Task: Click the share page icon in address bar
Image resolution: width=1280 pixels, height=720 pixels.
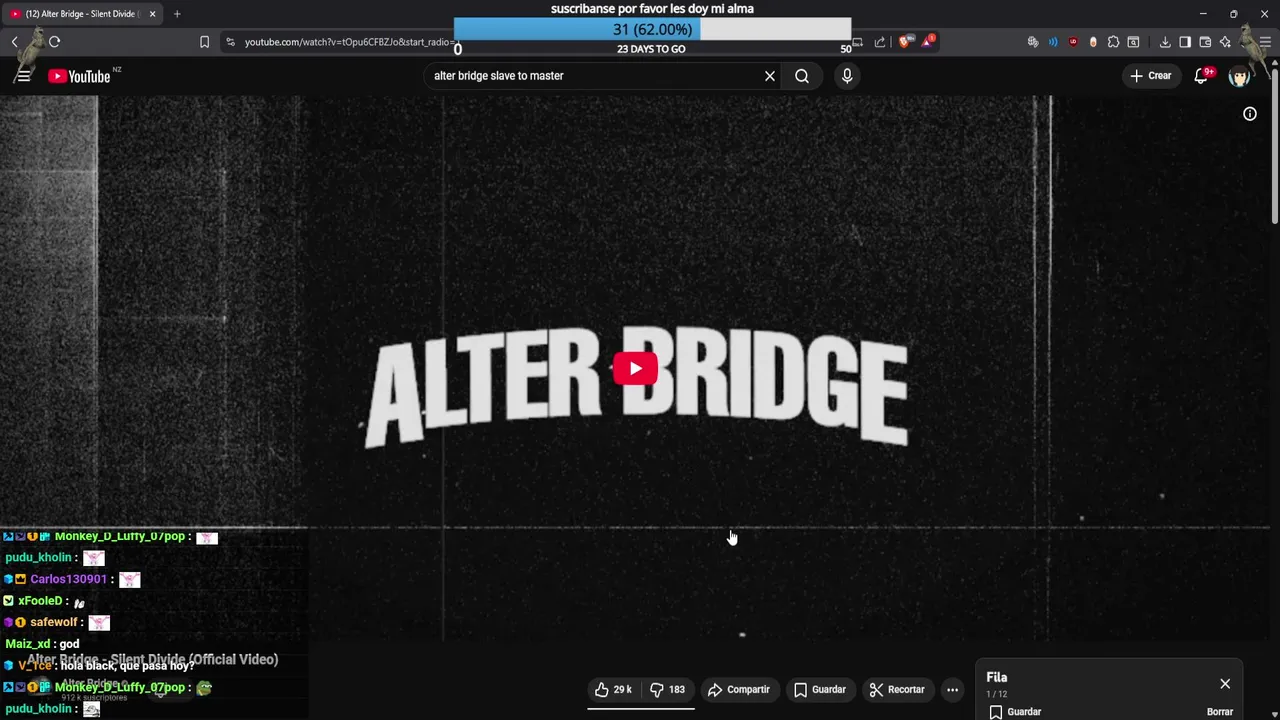Action: tap(880, 42)
